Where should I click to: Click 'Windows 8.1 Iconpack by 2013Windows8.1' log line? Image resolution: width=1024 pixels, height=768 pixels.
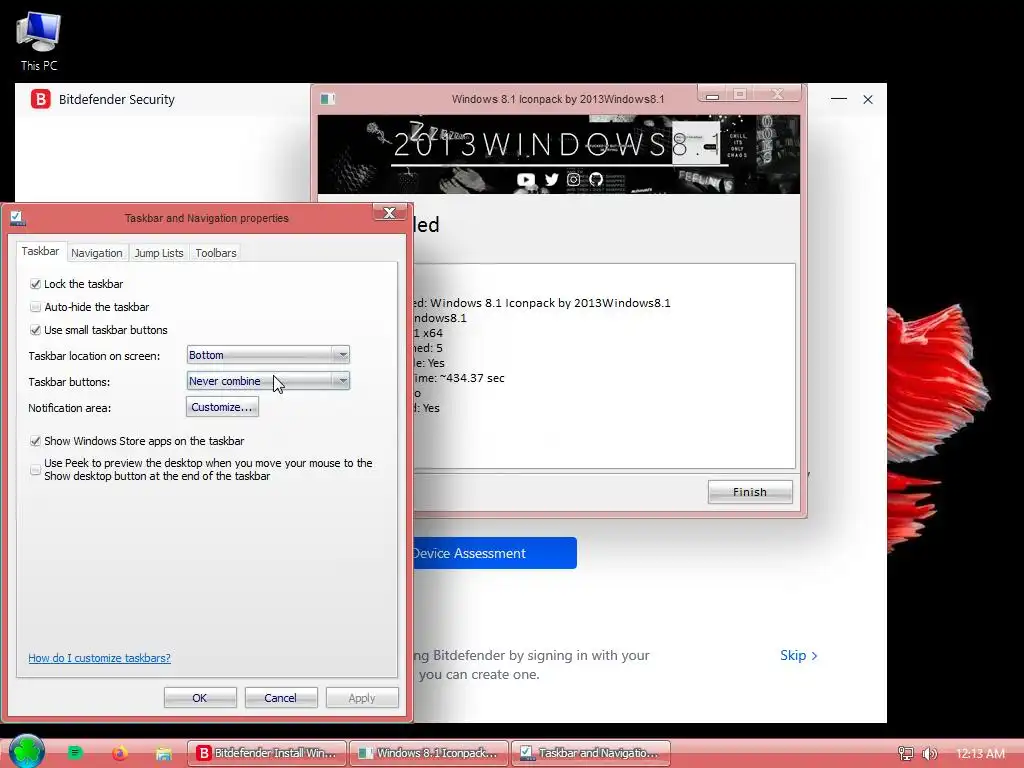point(550,302)
